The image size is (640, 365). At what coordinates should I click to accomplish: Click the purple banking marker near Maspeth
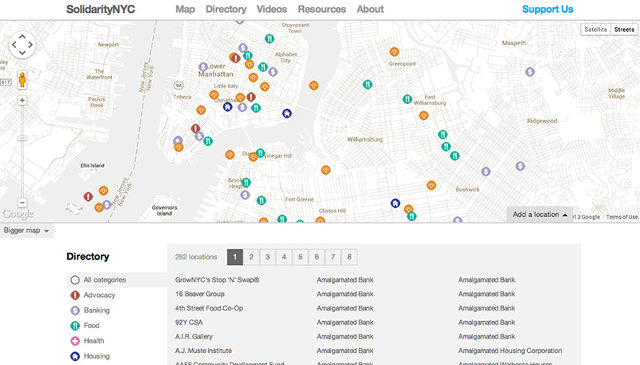[x=530, y=72]
